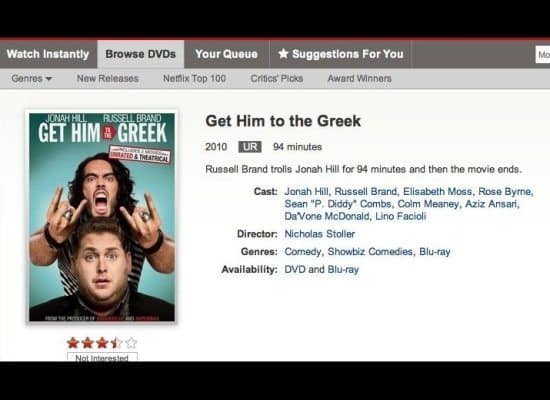Screen dimensions: 550x400
Task: Click the UR rating badge
Action: [250, 147]
